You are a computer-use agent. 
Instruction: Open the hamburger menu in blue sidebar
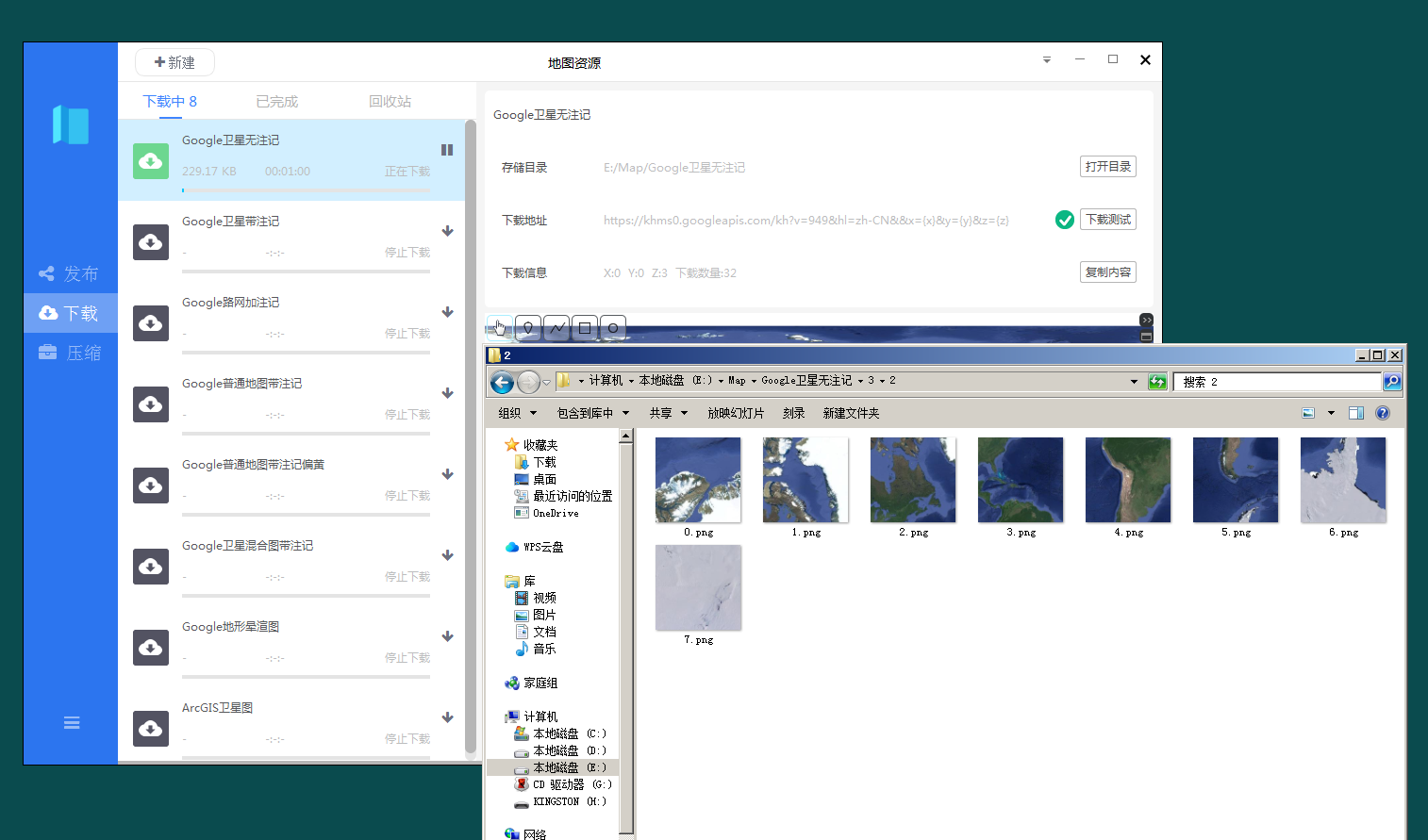(72, 723)
